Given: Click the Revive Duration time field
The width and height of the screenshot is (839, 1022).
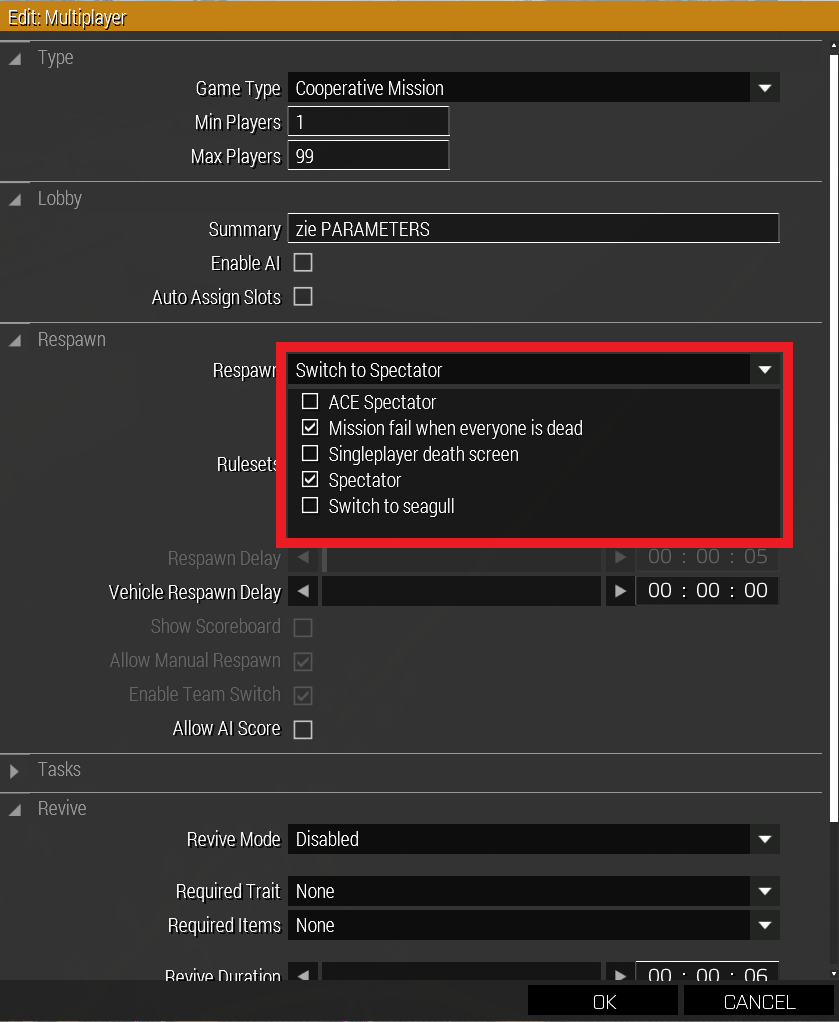Looking at the screenshot, I should (707, 971).
